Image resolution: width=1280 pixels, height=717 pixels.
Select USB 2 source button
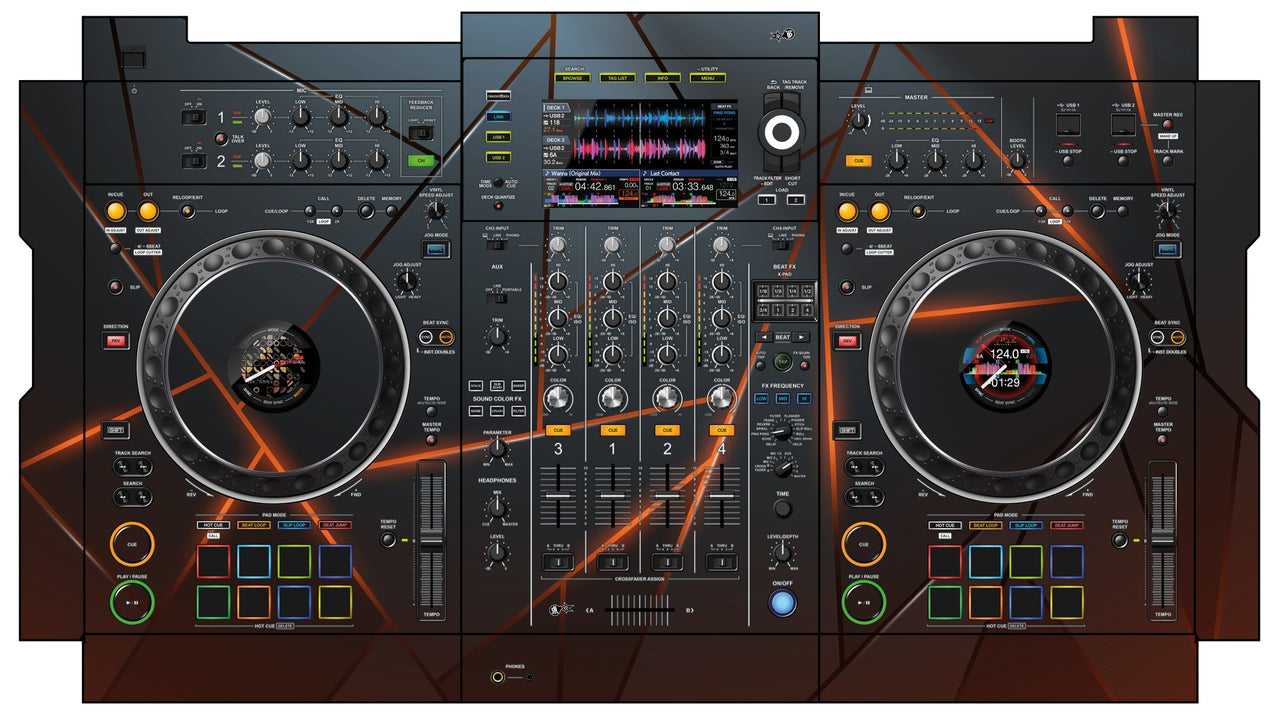(x=498, y=157)
